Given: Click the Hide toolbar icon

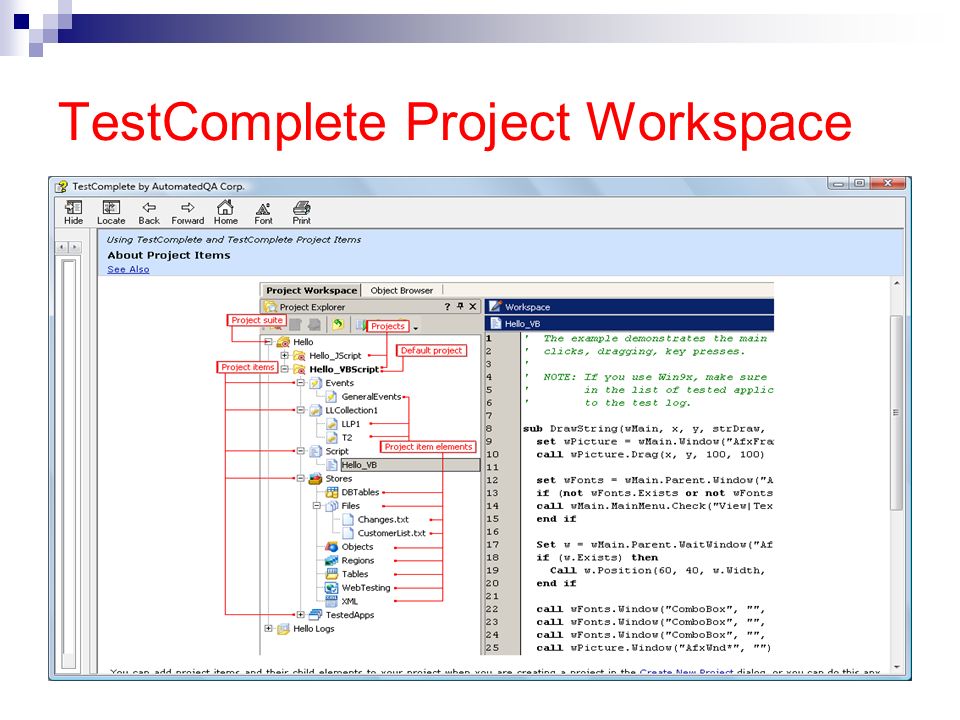Looking at the screenshot, I should [x=73, y=208].
